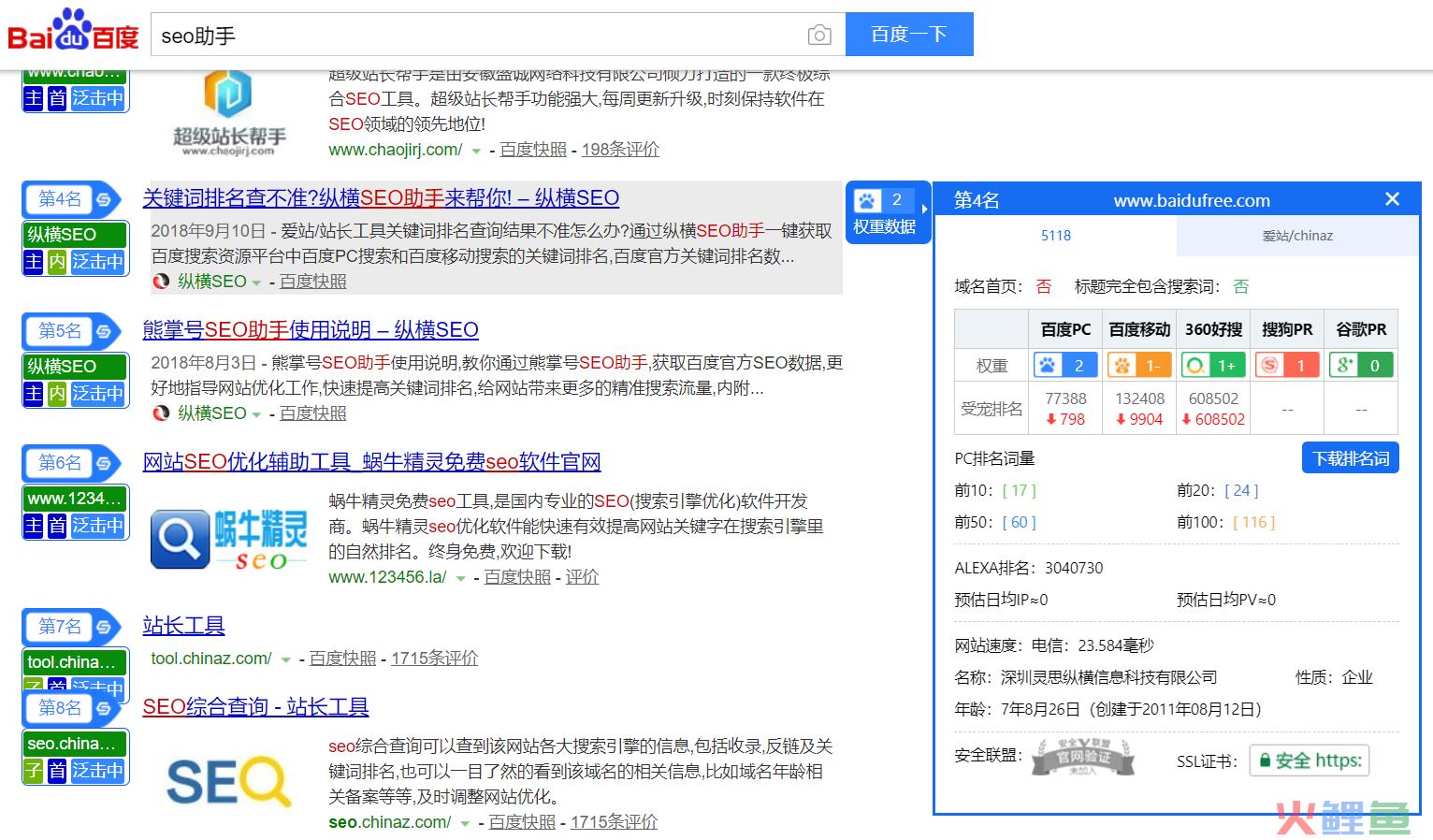Image resolution: width=1433 pixels, height=840 pixels.
Task: Click the company name 深圳灵思纵横信息科技有限公司
Action: tap(1108, 677)
